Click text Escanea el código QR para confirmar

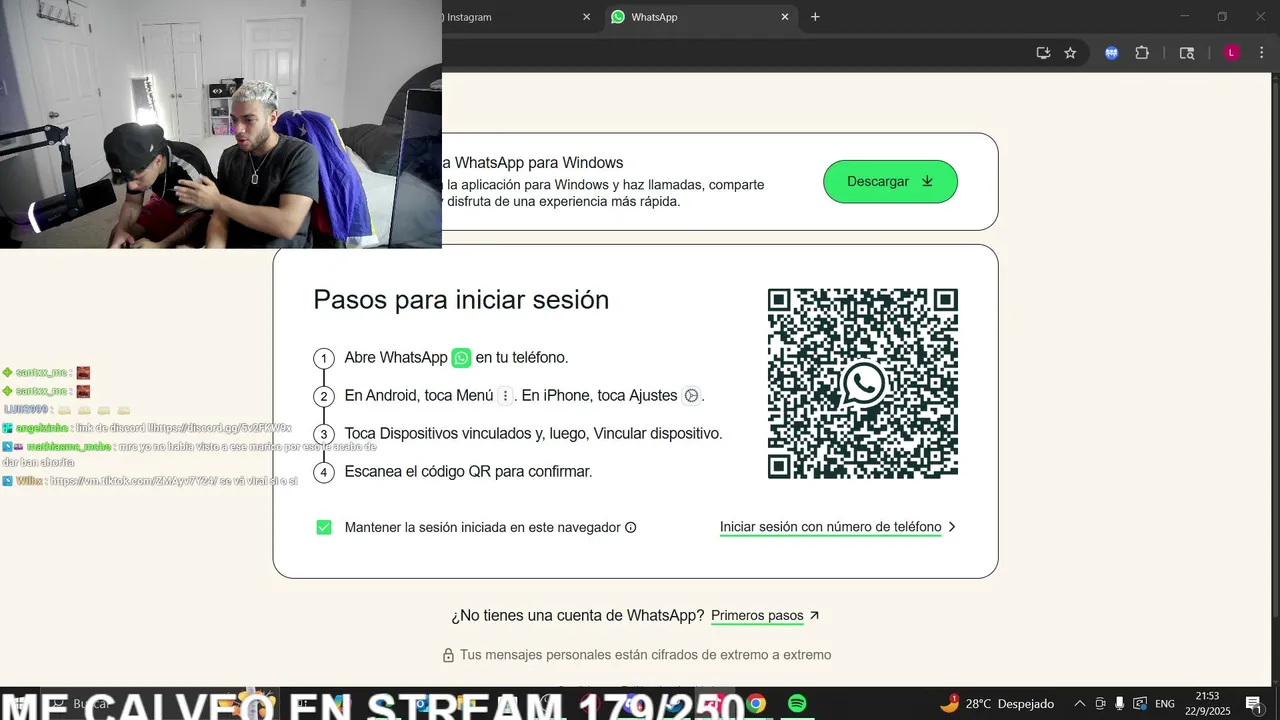point(468,471)
